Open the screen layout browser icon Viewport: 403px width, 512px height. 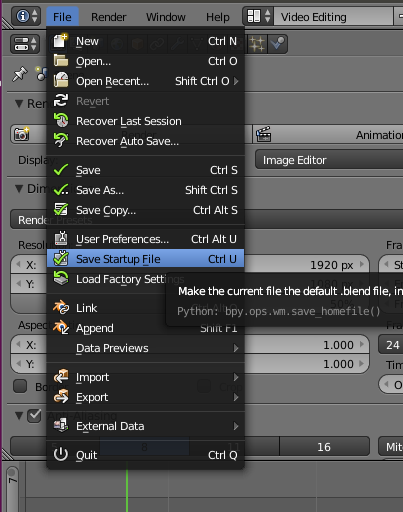coord(258,16)
